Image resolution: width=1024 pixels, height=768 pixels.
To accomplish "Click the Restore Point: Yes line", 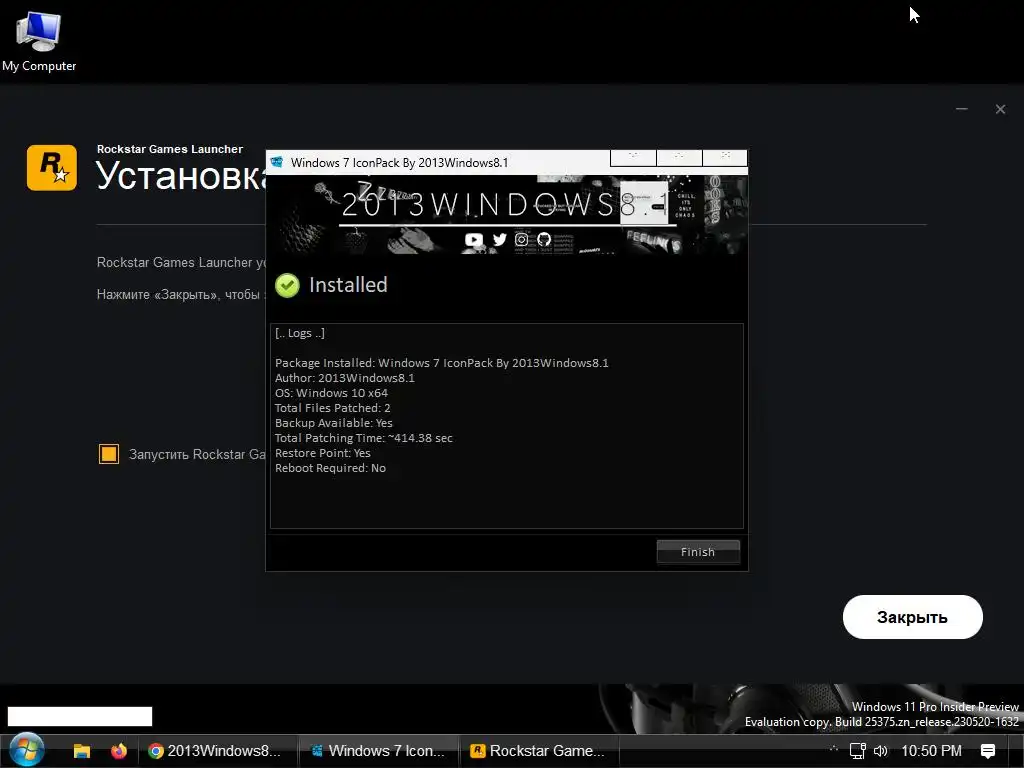I will [x=323, y=453].
